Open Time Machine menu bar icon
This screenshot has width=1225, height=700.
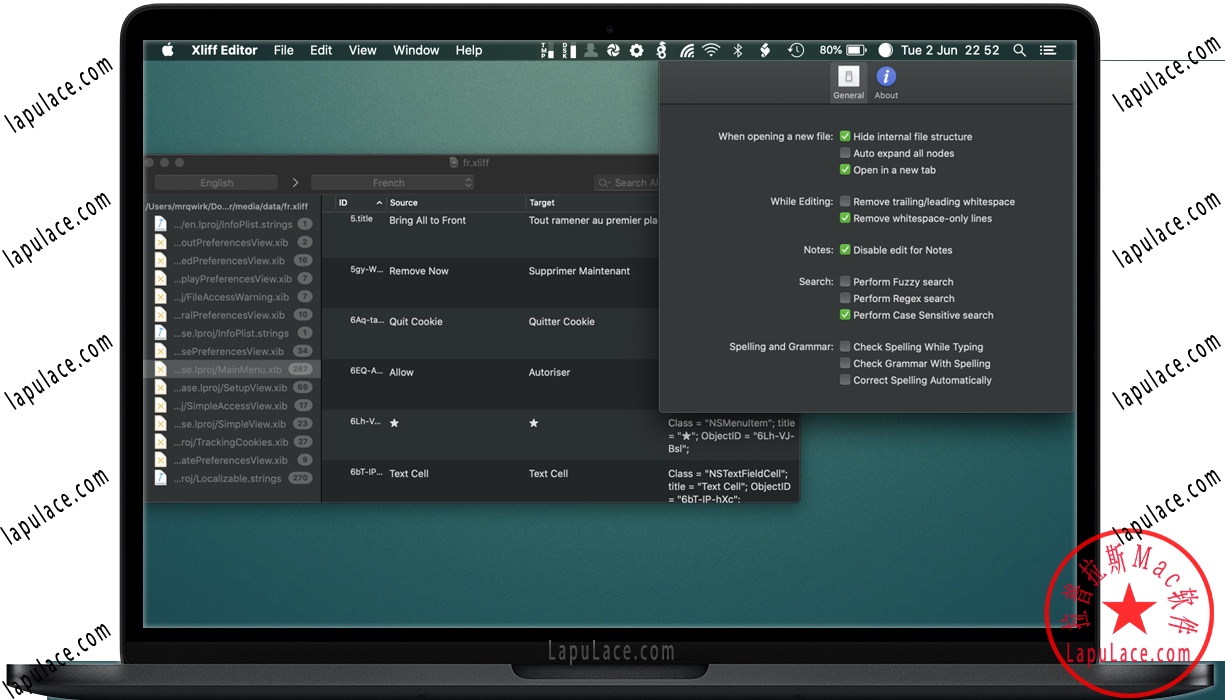click(795, 50)
